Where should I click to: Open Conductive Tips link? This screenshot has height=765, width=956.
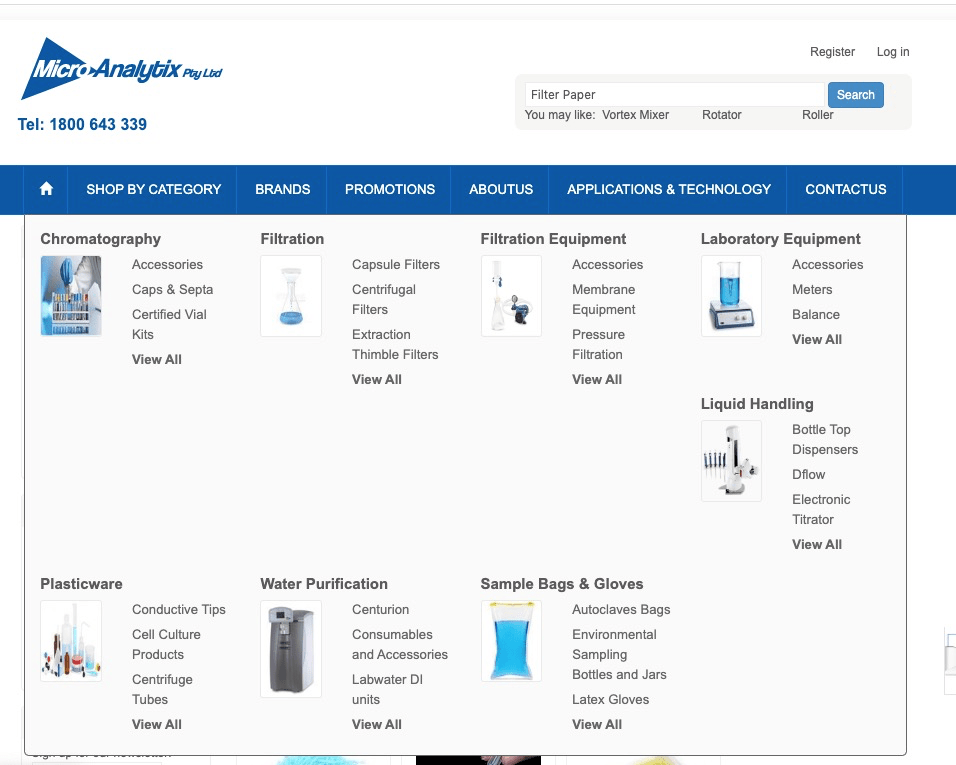tap(179, 610)
